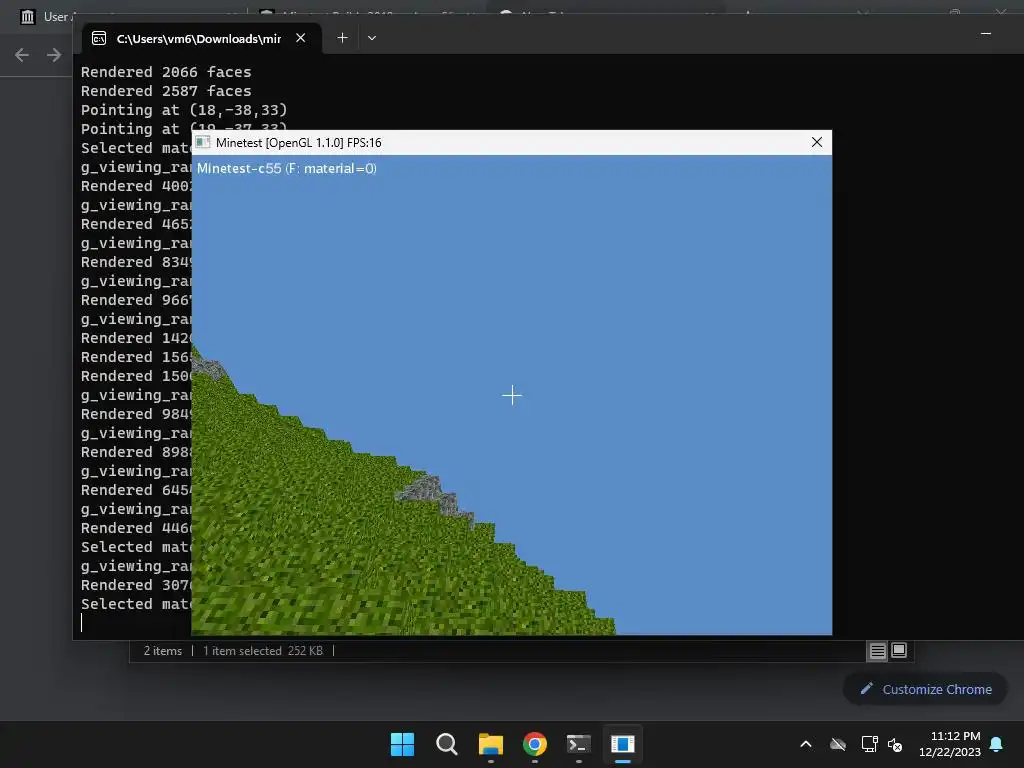Go forward in browser window

(54, 55)
